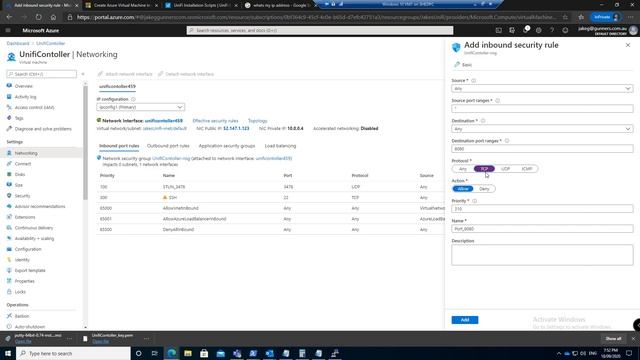The image size is (640, 360).
Task: Select the STUN_3478 rule row
Action: 270,187
